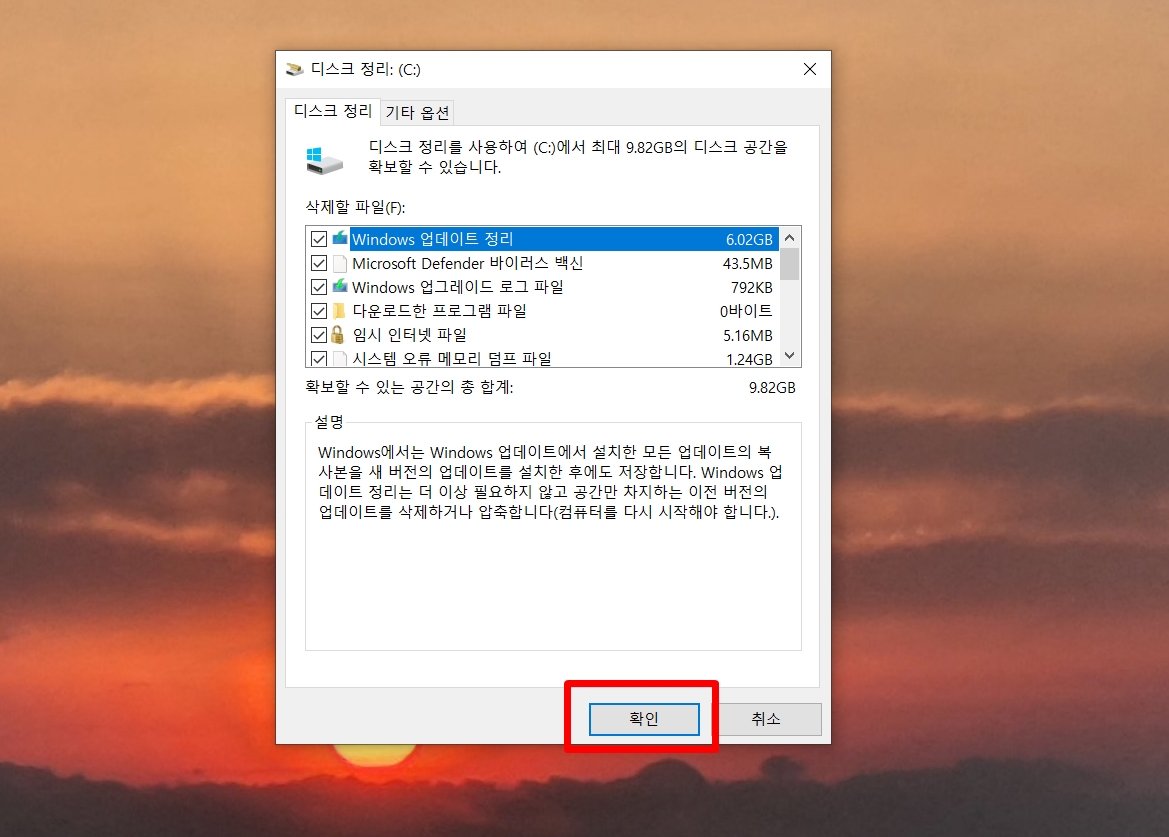Click the 설명 group label

tap(329, 422)
